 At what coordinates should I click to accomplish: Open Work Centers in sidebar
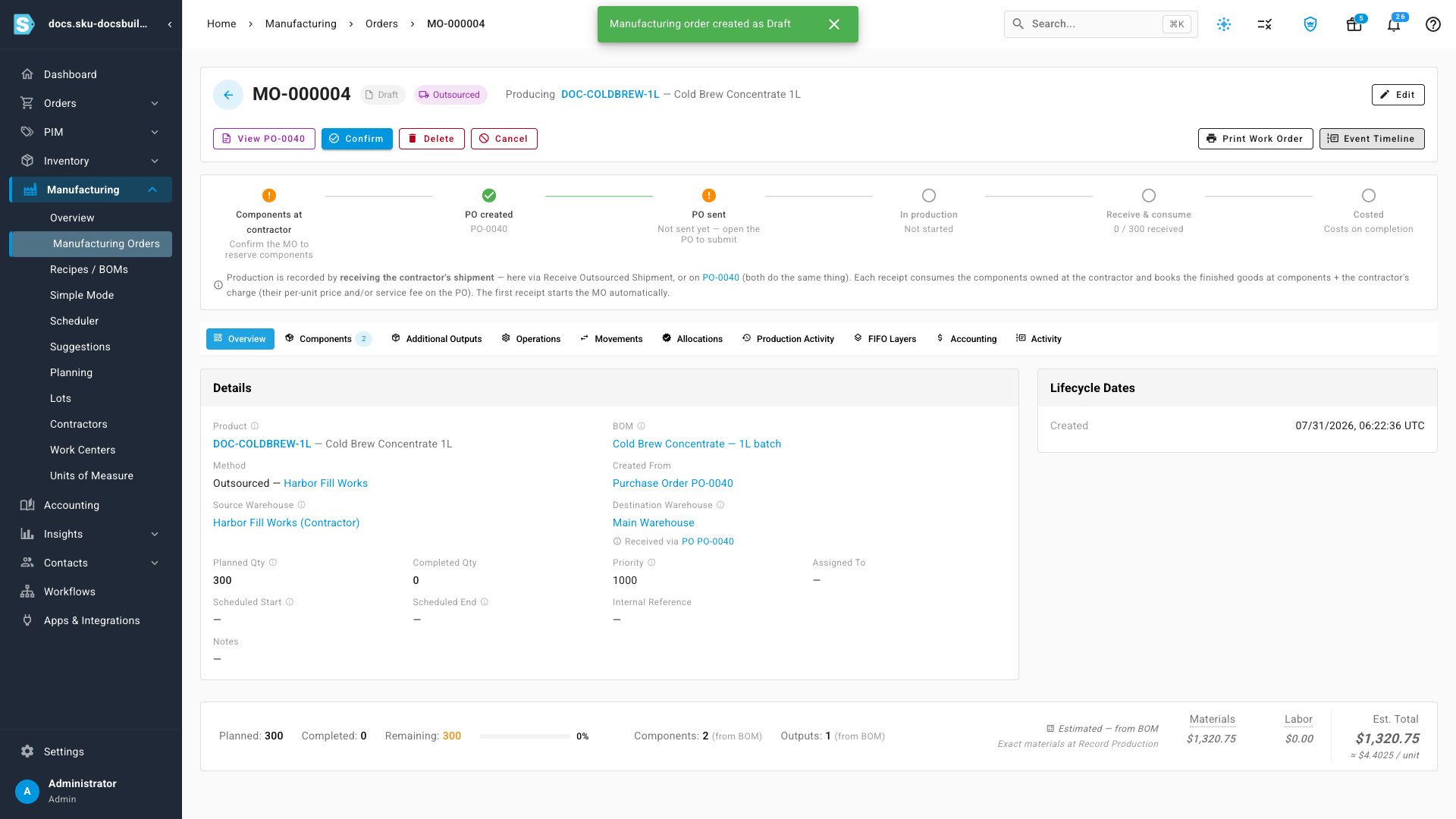point(83,450)
